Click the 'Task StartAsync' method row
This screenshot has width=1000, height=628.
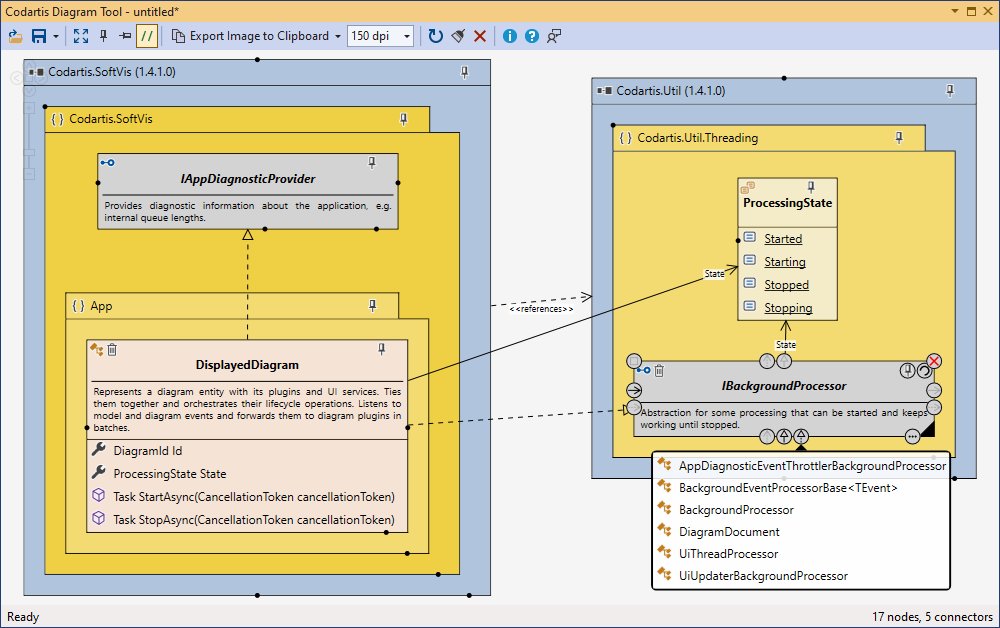pos(247,497)
